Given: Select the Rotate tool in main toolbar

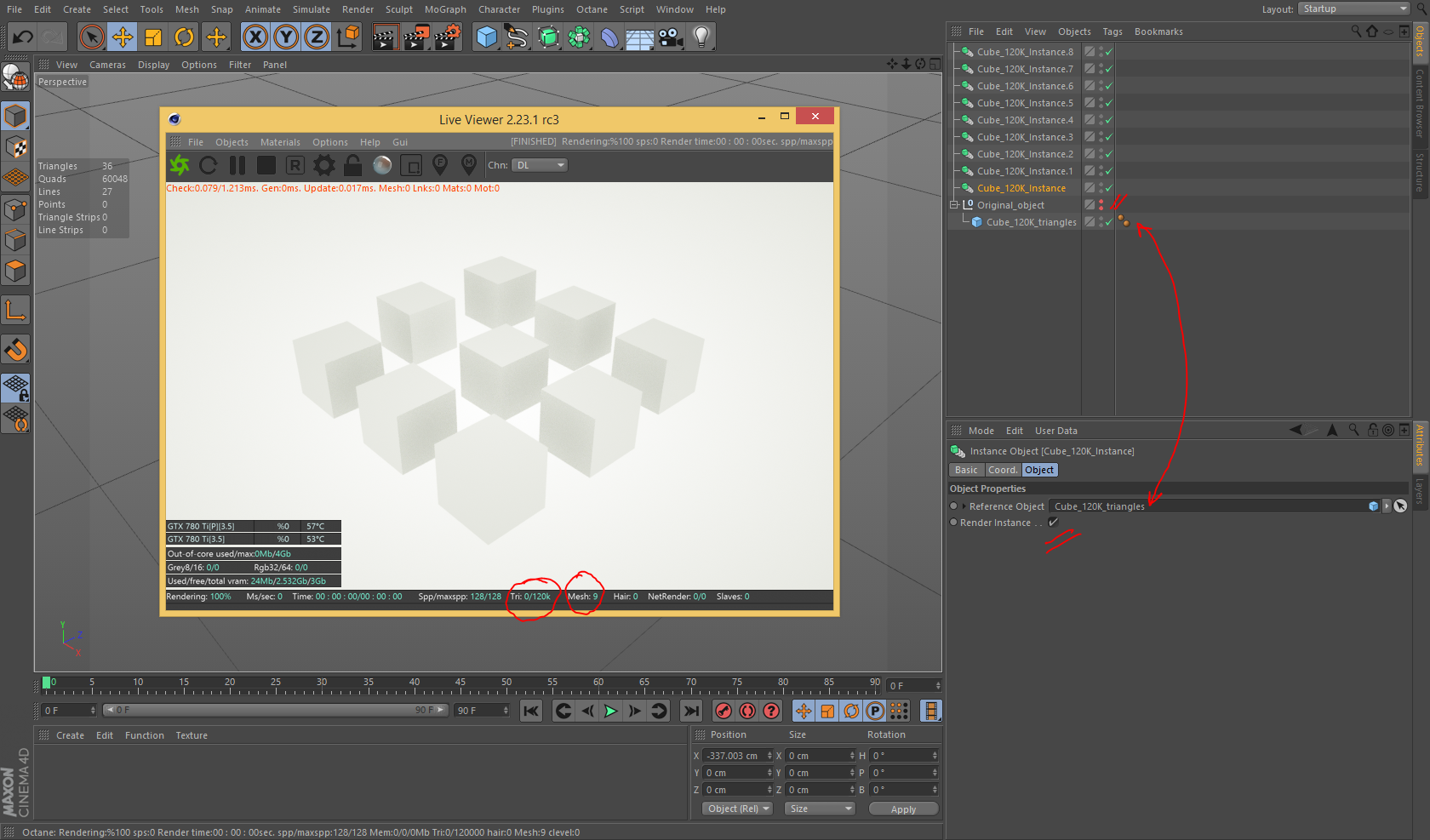Looking at the screenshot, I should (184, 37).
